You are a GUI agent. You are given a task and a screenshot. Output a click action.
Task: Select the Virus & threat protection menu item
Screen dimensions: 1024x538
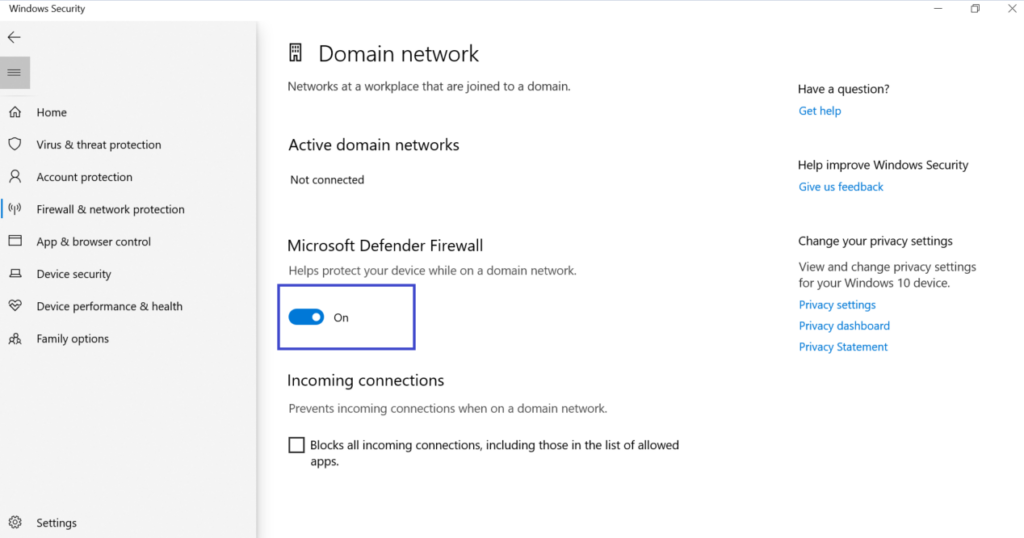[x=99, y=145]
